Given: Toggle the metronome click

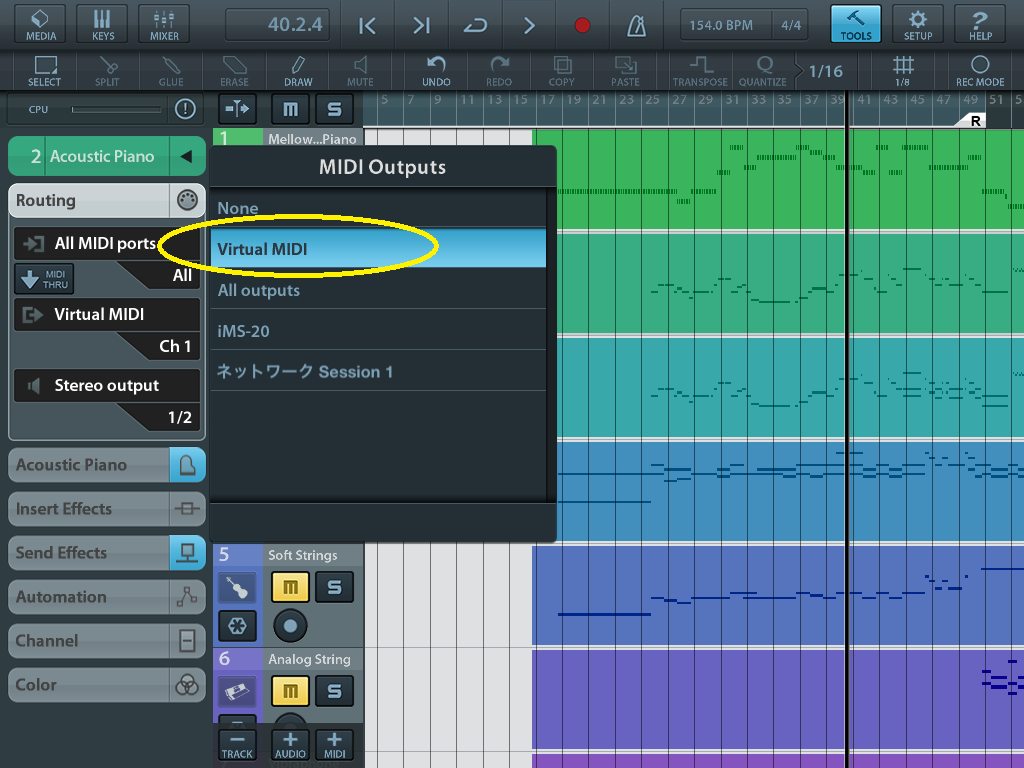Looking at the screenshot, I should (636, 25).
